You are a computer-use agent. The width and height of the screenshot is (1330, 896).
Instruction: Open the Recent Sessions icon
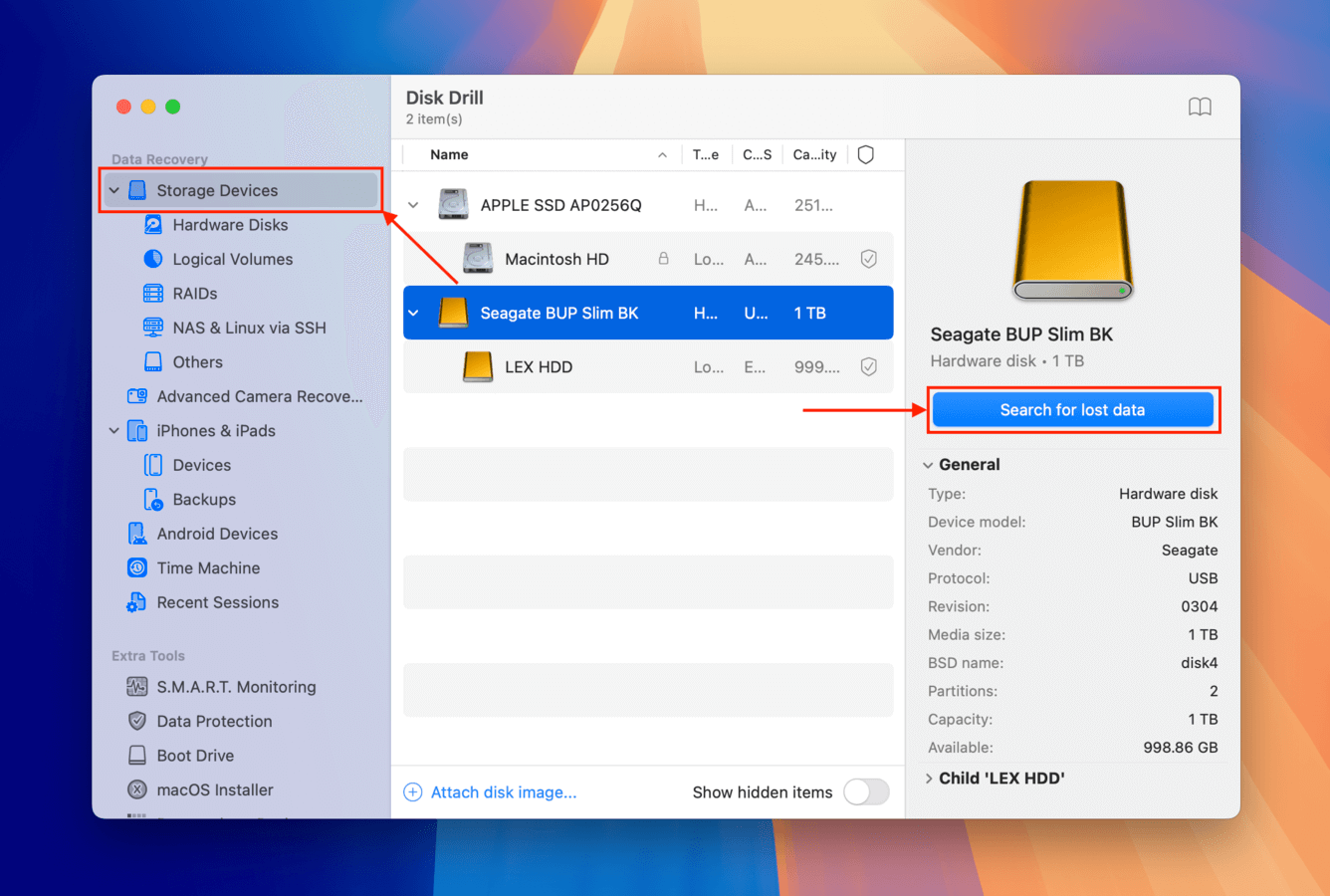pyautogui.click(x=137, y=602)
